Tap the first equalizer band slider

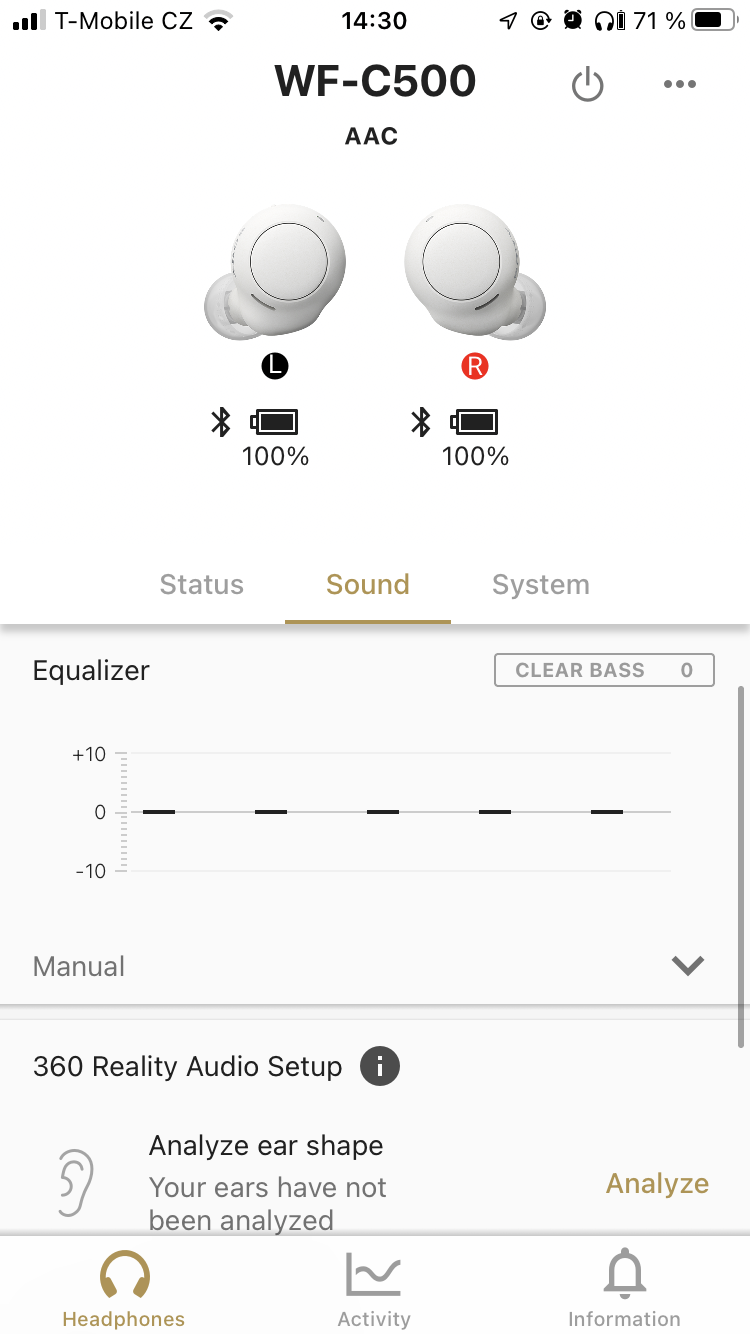tap(159, 812)
